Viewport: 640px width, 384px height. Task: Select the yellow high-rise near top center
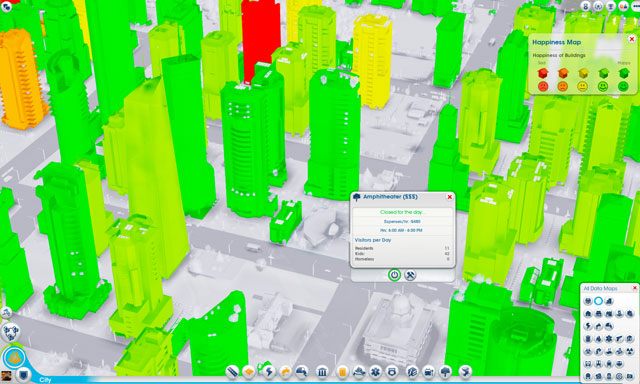(x=372, y=61)
